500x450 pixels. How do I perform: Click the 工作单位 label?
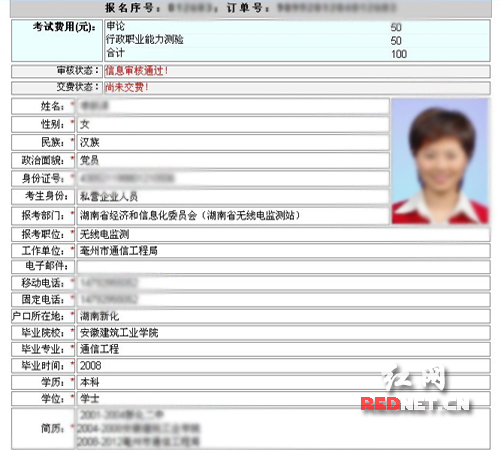tap(43, 251)
